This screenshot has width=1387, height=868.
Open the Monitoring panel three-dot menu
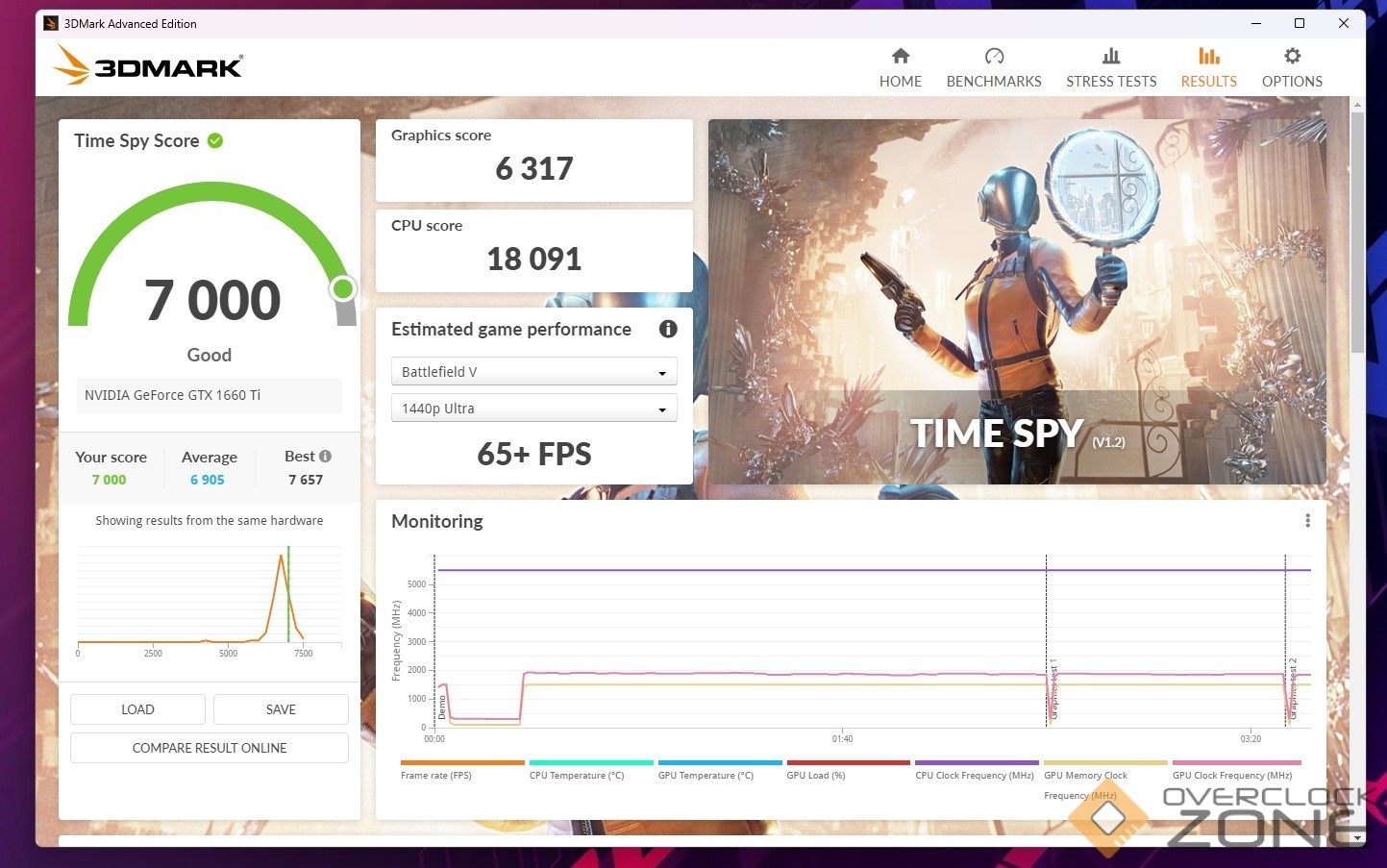pos(1307,521)
